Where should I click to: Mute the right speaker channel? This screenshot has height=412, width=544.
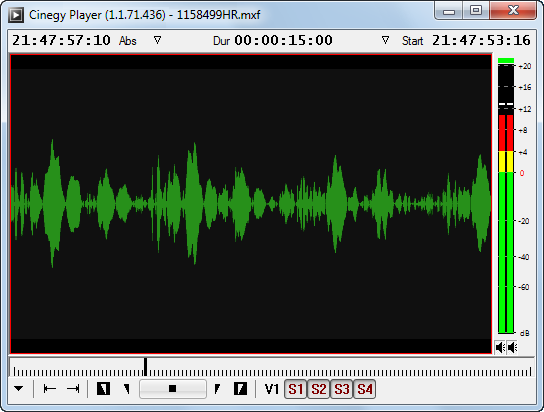(512, 347)
